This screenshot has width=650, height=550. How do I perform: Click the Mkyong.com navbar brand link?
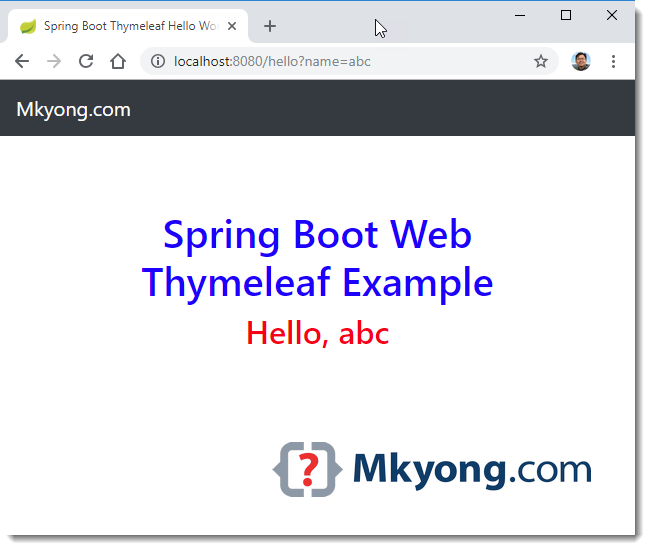point(73,110)
